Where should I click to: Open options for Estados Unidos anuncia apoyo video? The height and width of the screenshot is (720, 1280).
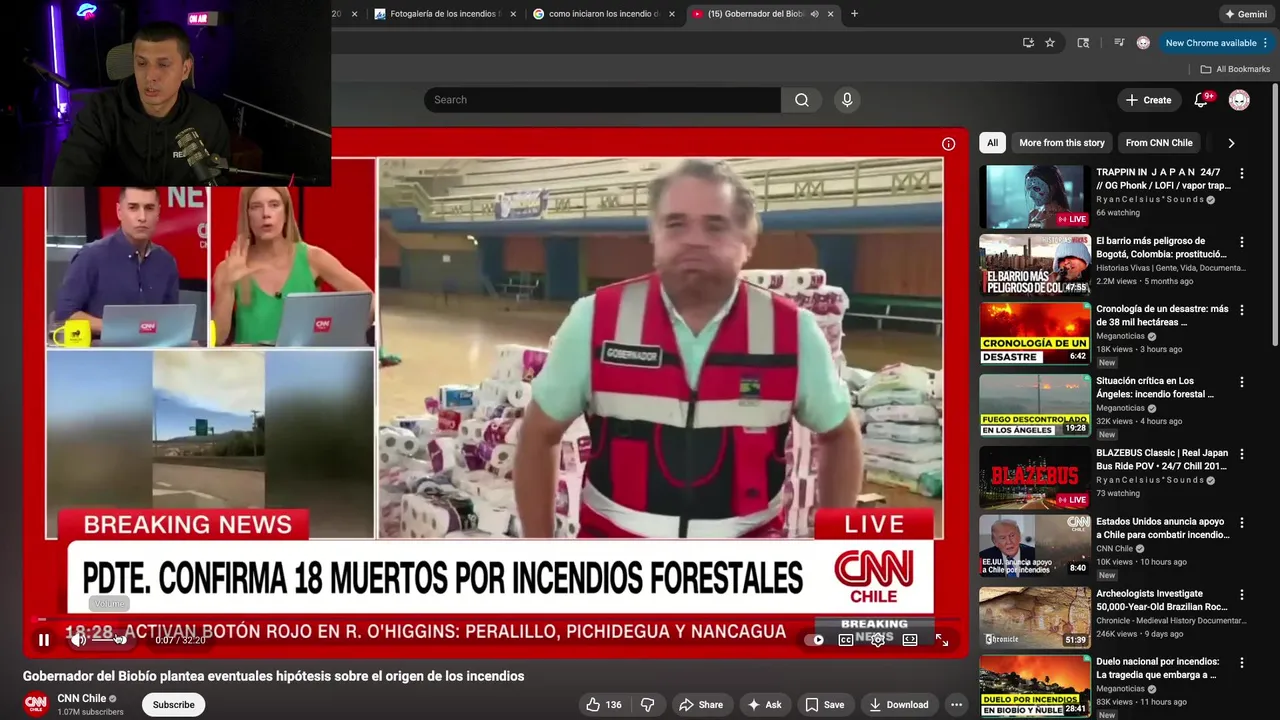[x=1242, y=523]
